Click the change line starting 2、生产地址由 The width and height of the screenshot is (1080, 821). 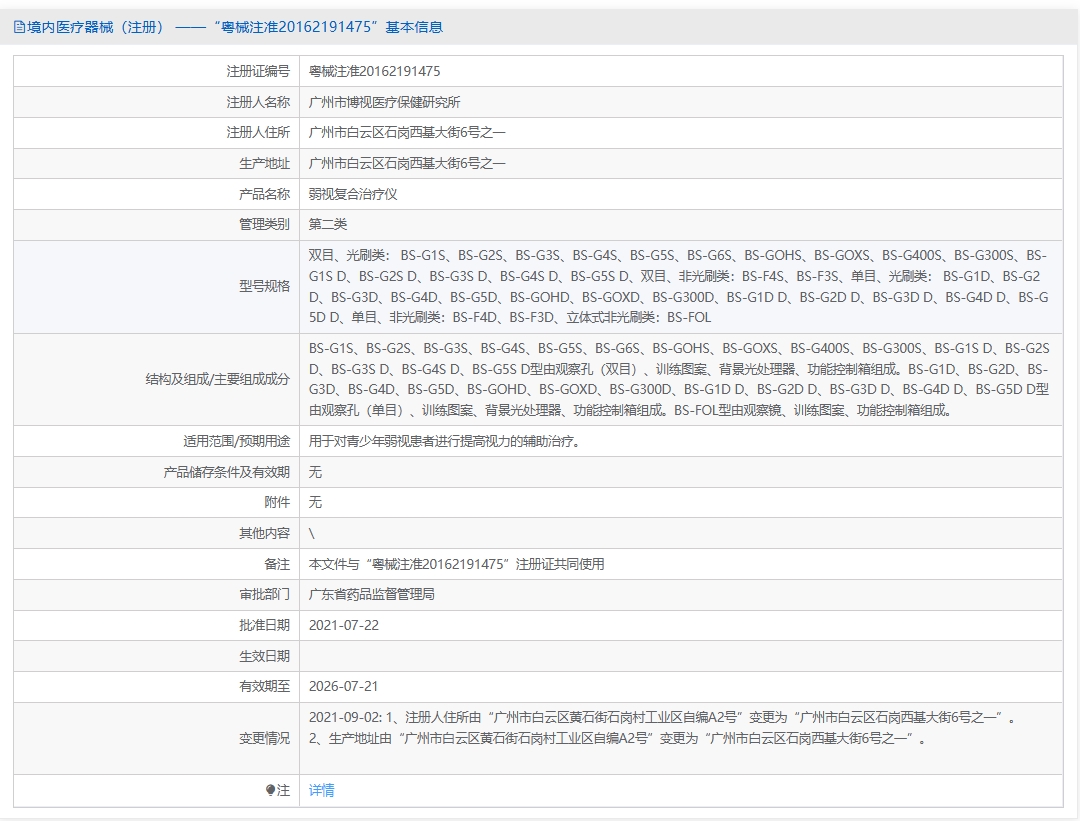pos(618,739)
